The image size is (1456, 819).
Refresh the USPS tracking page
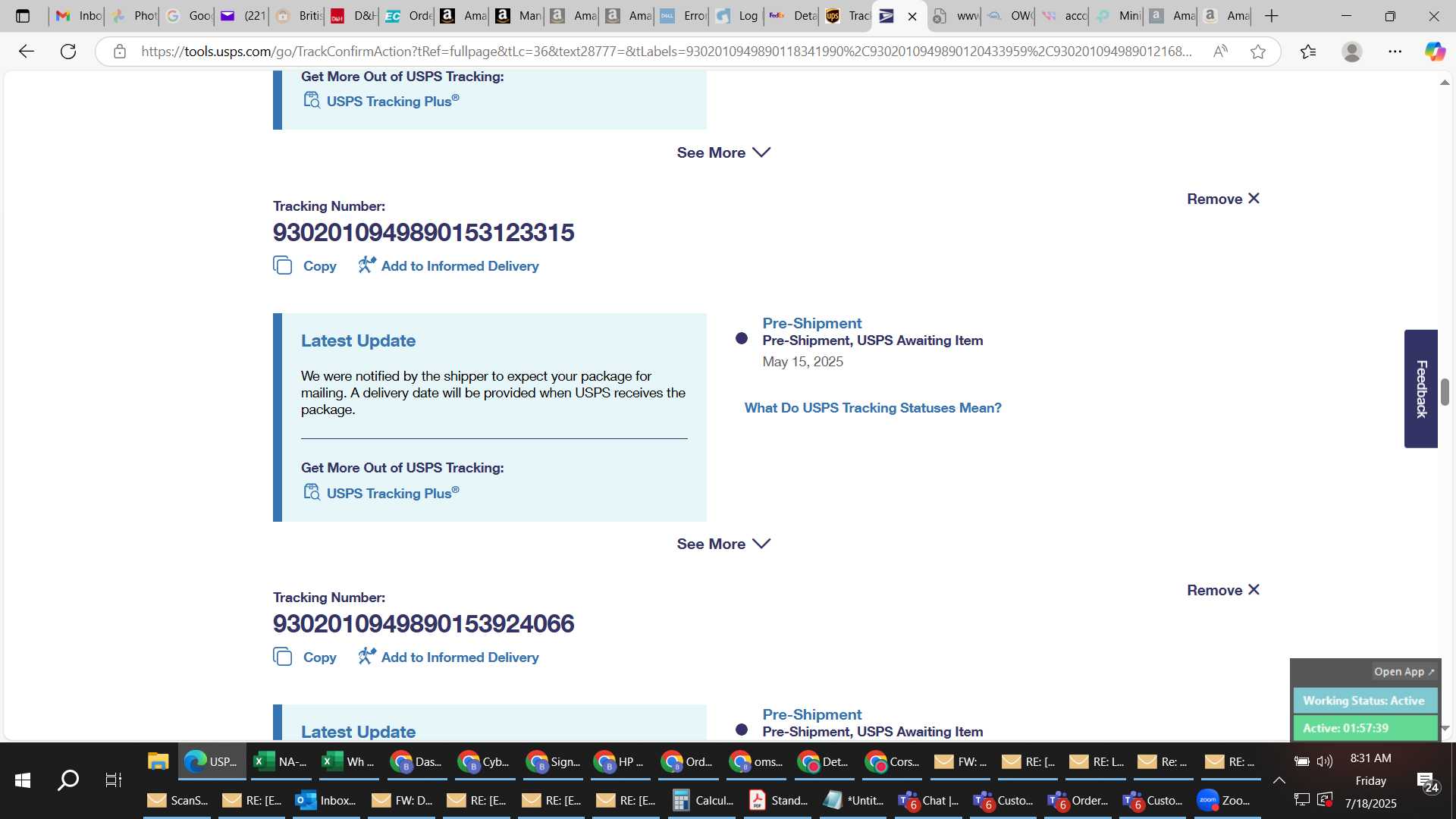(68, 52)
